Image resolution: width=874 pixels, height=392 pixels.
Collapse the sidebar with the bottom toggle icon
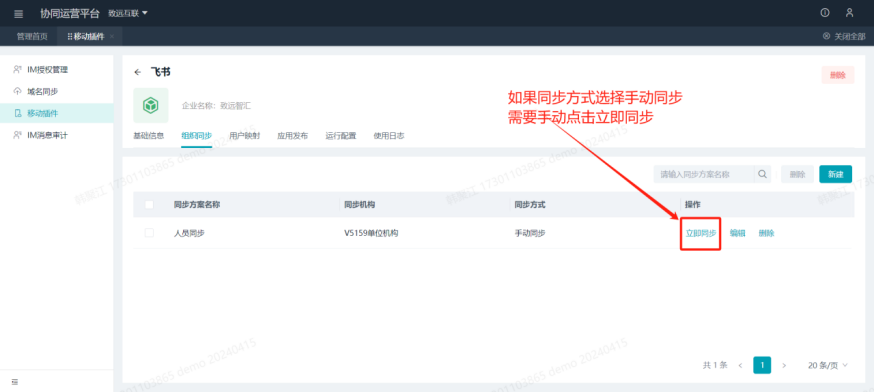(x=15, y=382)
